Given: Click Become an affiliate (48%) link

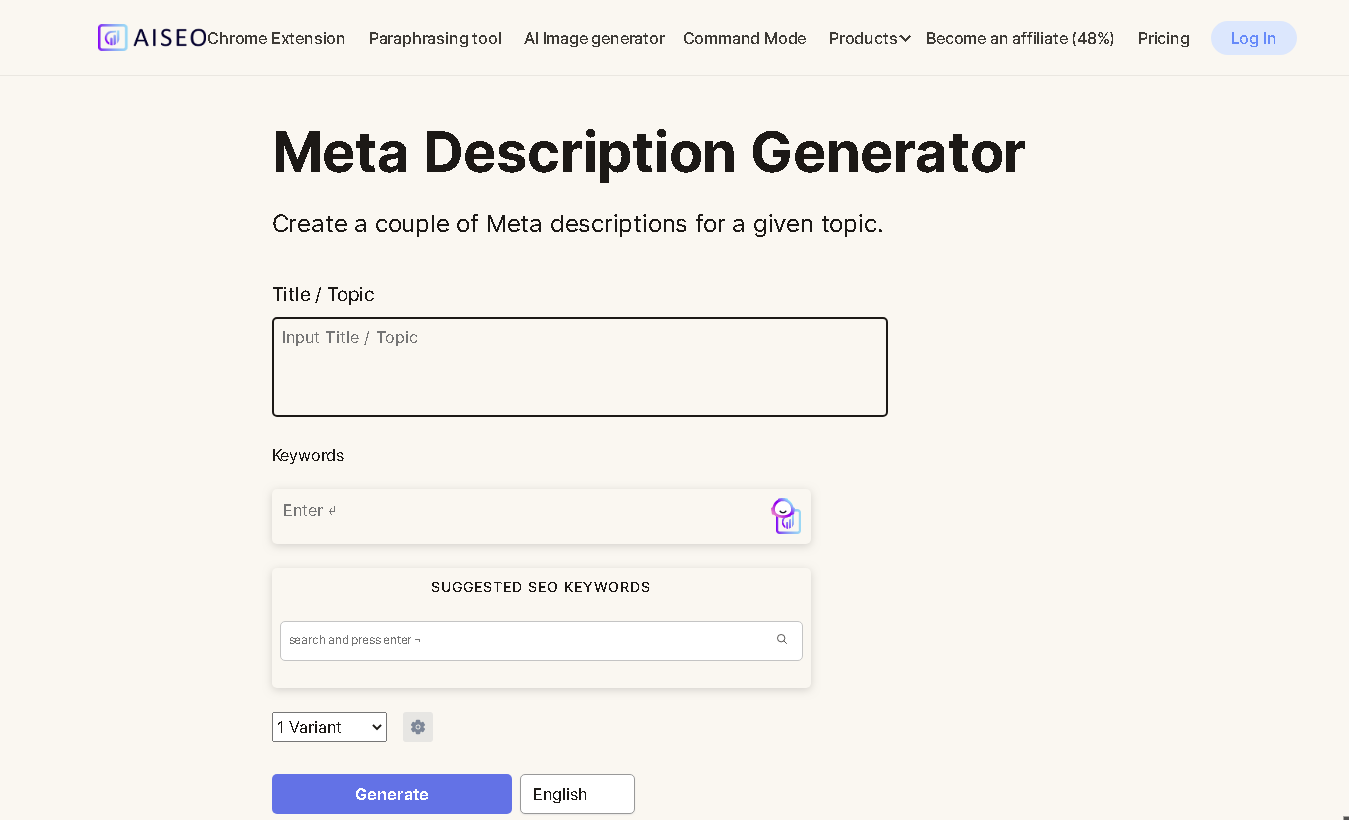Looking at the screenshot, I should coord(1020,38).
